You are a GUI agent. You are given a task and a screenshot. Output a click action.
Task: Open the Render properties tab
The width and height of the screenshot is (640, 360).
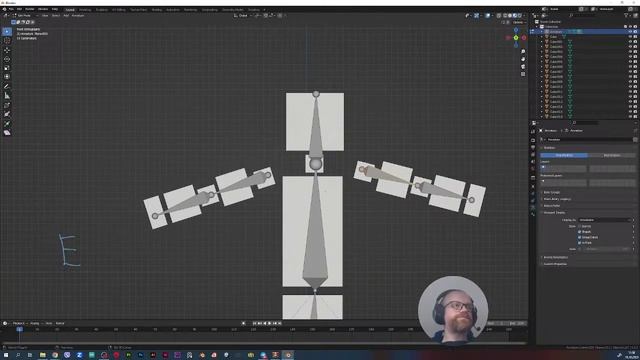533,140
